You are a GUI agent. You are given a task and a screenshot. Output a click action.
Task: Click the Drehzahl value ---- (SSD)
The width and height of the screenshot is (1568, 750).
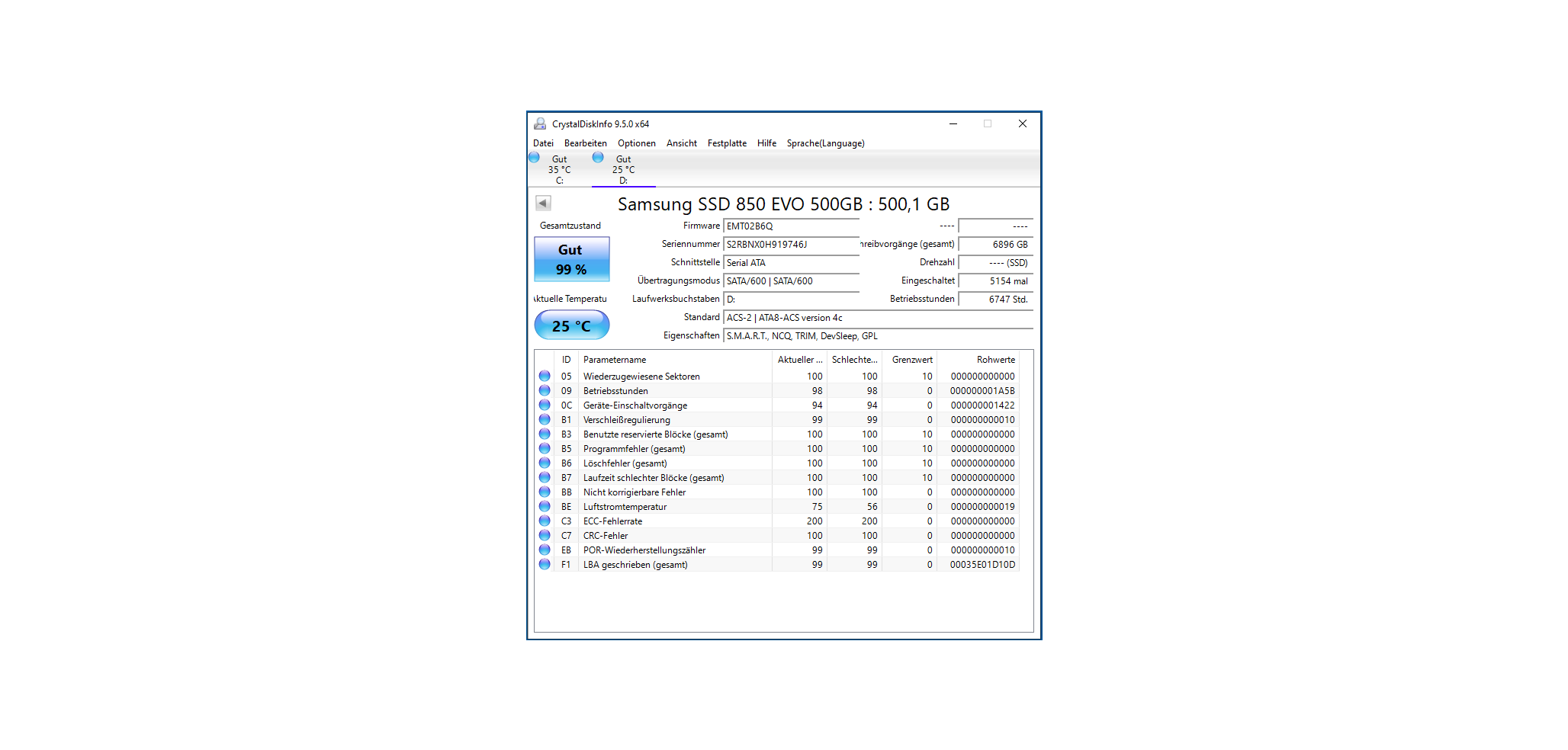click(x=995, y=263)
